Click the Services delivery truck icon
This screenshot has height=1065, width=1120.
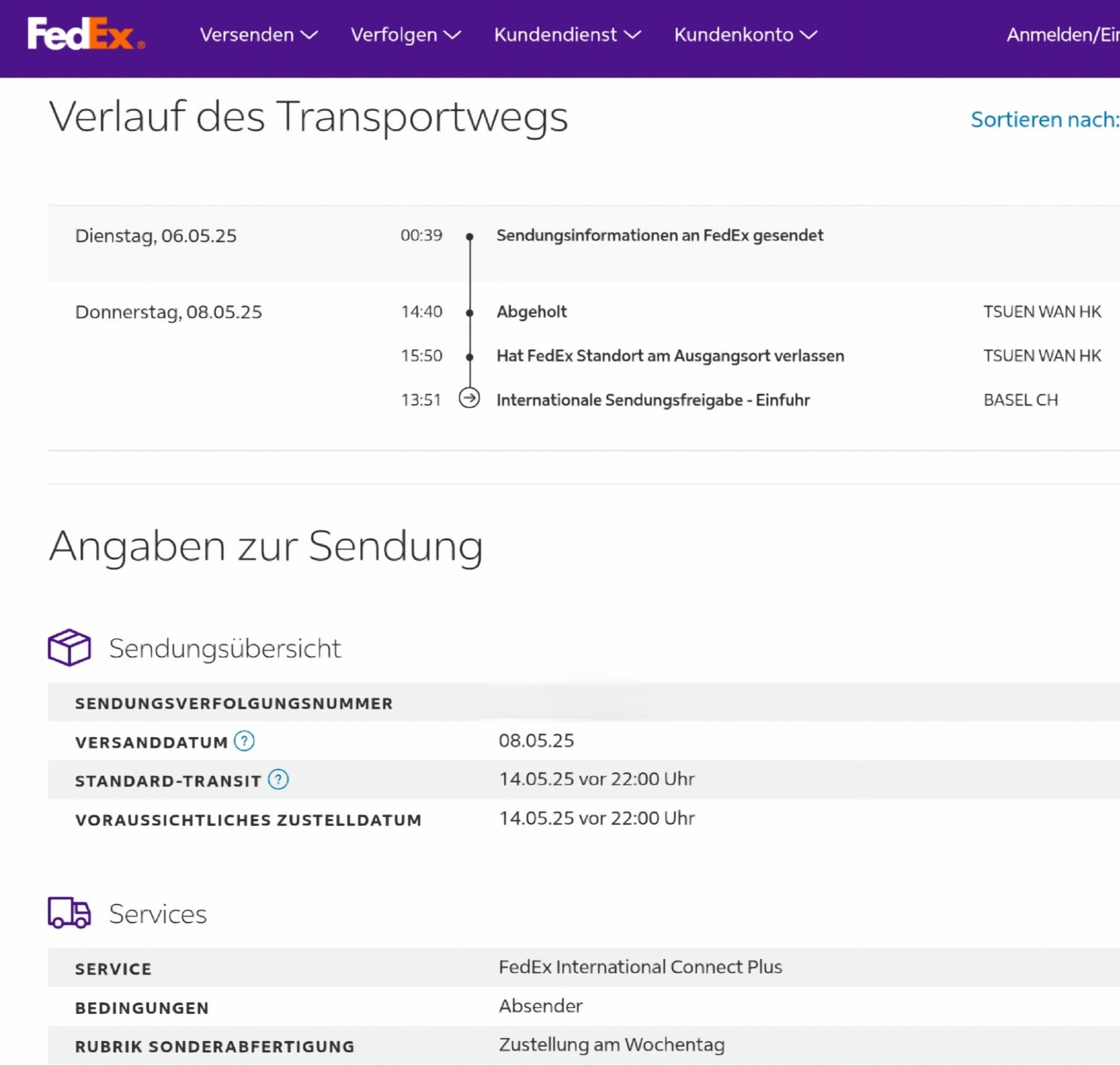(x=69, y=913)
